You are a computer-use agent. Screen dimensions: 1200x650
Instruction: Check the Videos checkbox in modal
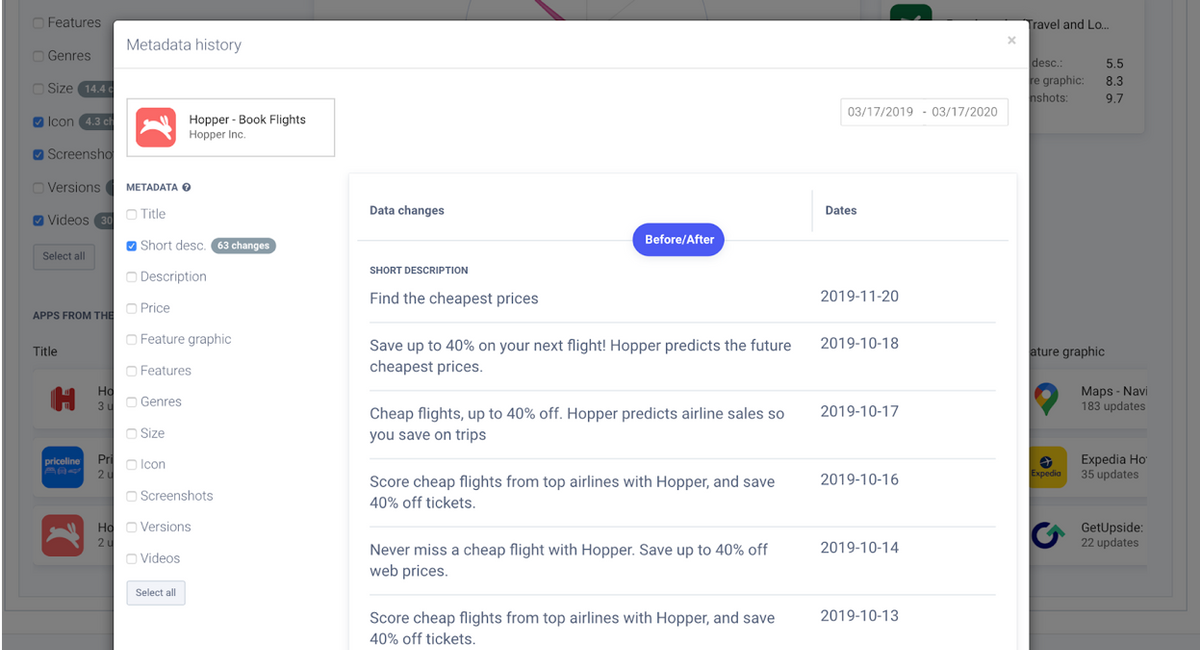(x=132, y=558)
